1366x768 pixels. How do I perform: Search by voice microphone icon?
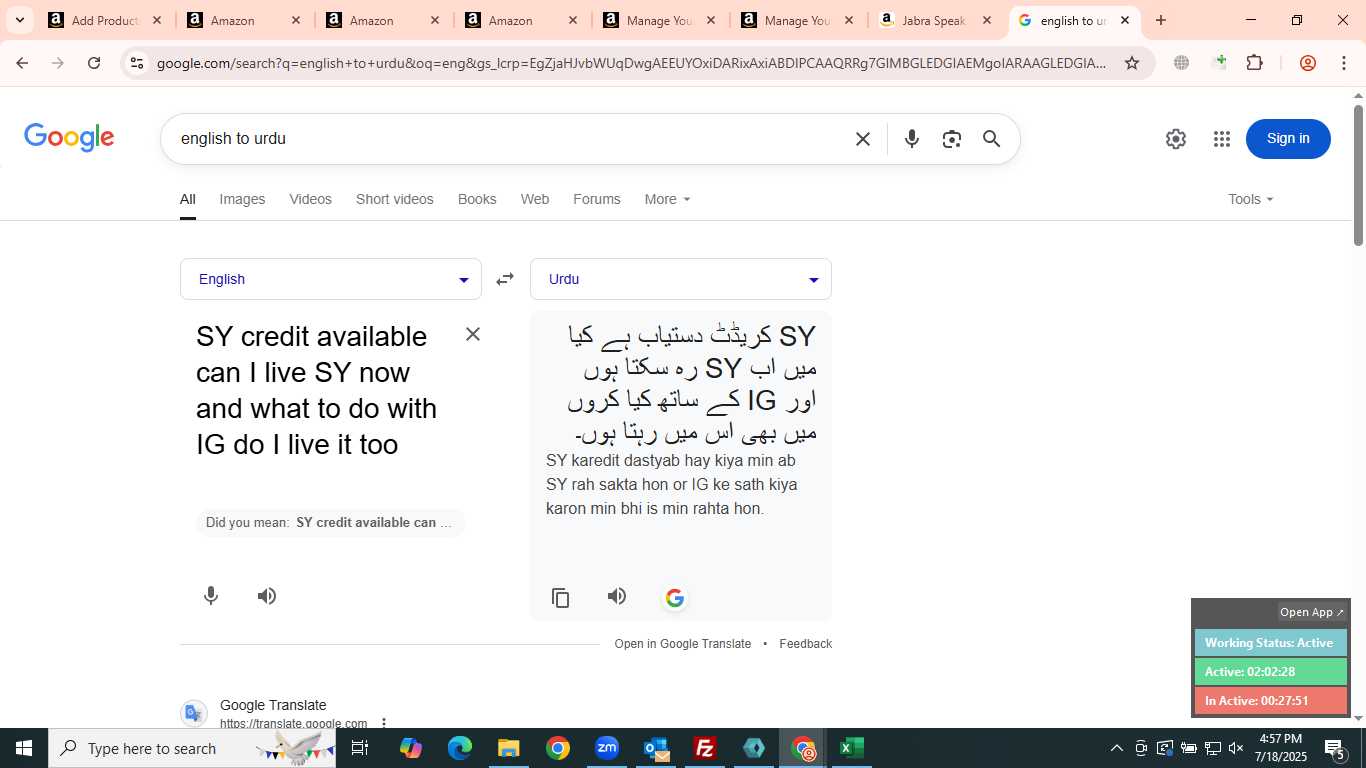tap(911, 139)
